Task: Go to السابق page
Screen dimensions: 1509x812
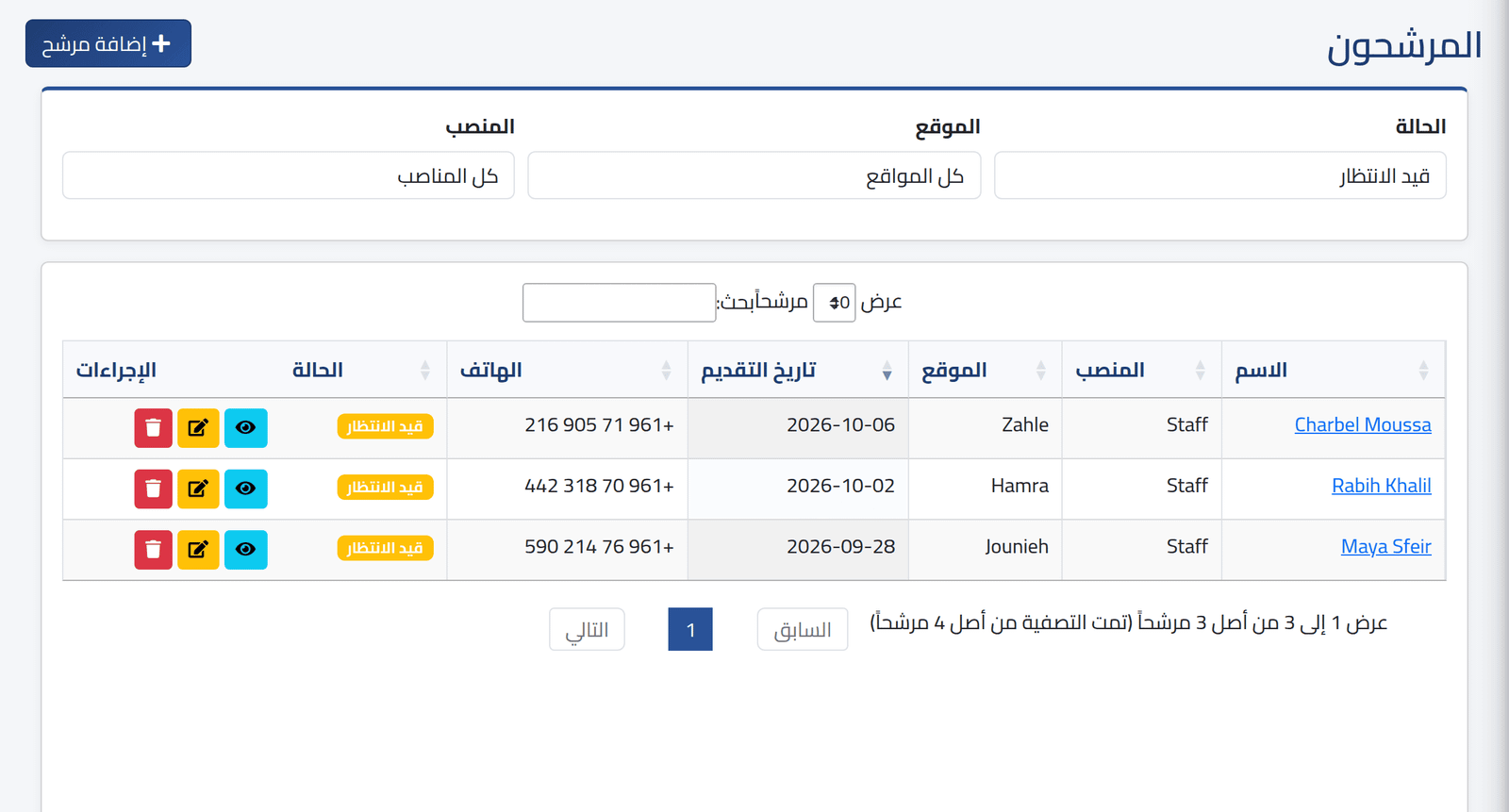Action: tap(803, 629)
